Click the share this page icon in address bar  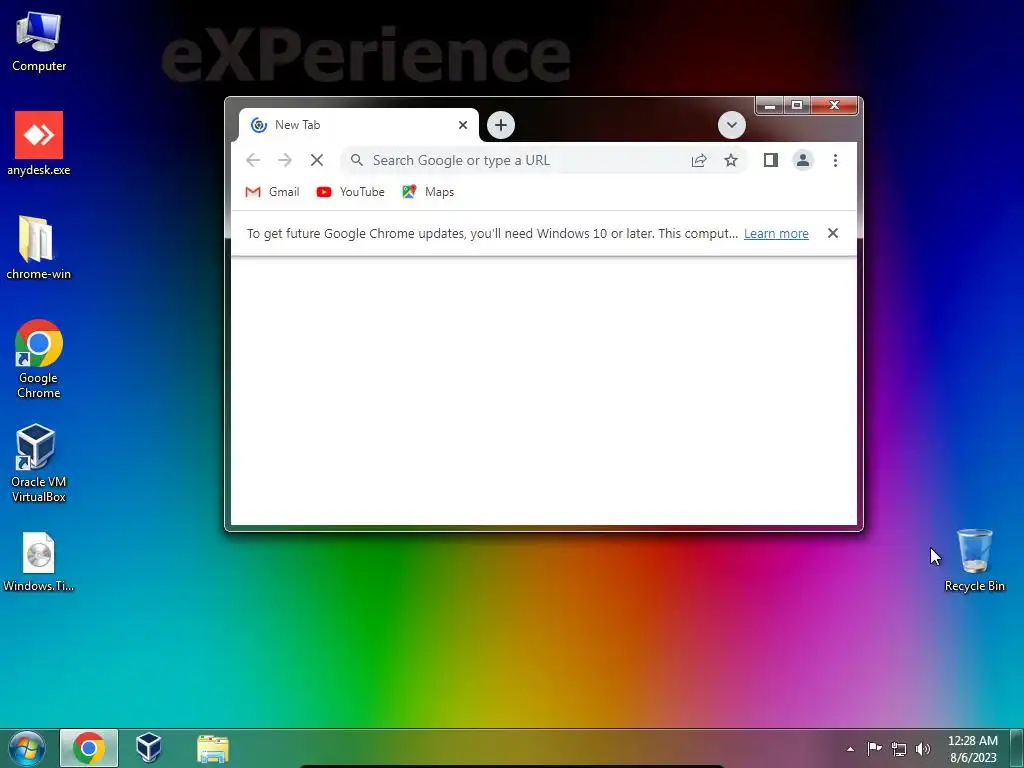pos(699,160)
